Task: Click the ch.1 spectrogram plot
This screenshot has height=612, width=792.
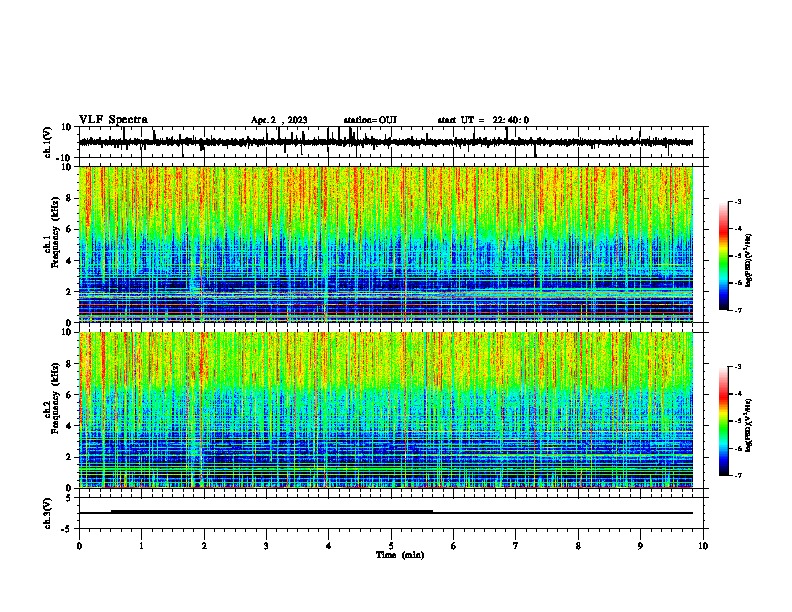Action: [386, 244]
